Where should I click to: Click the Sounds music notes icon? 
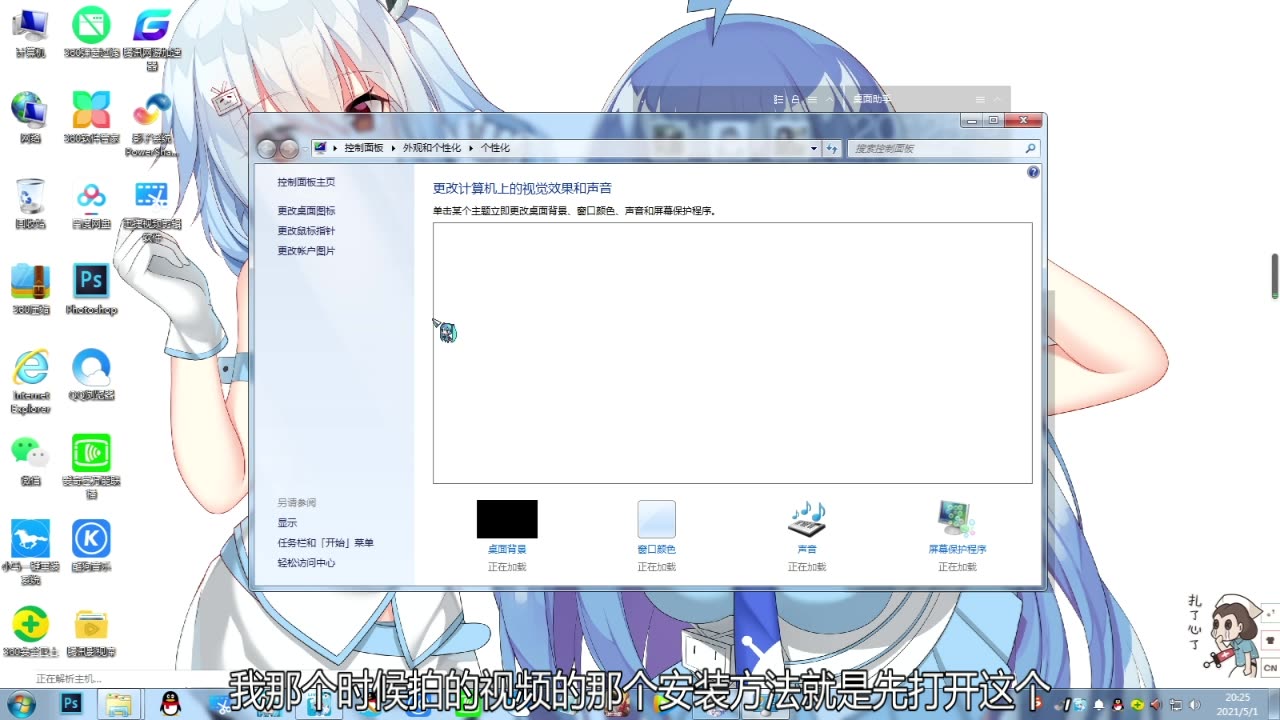[x=807, y=519]
